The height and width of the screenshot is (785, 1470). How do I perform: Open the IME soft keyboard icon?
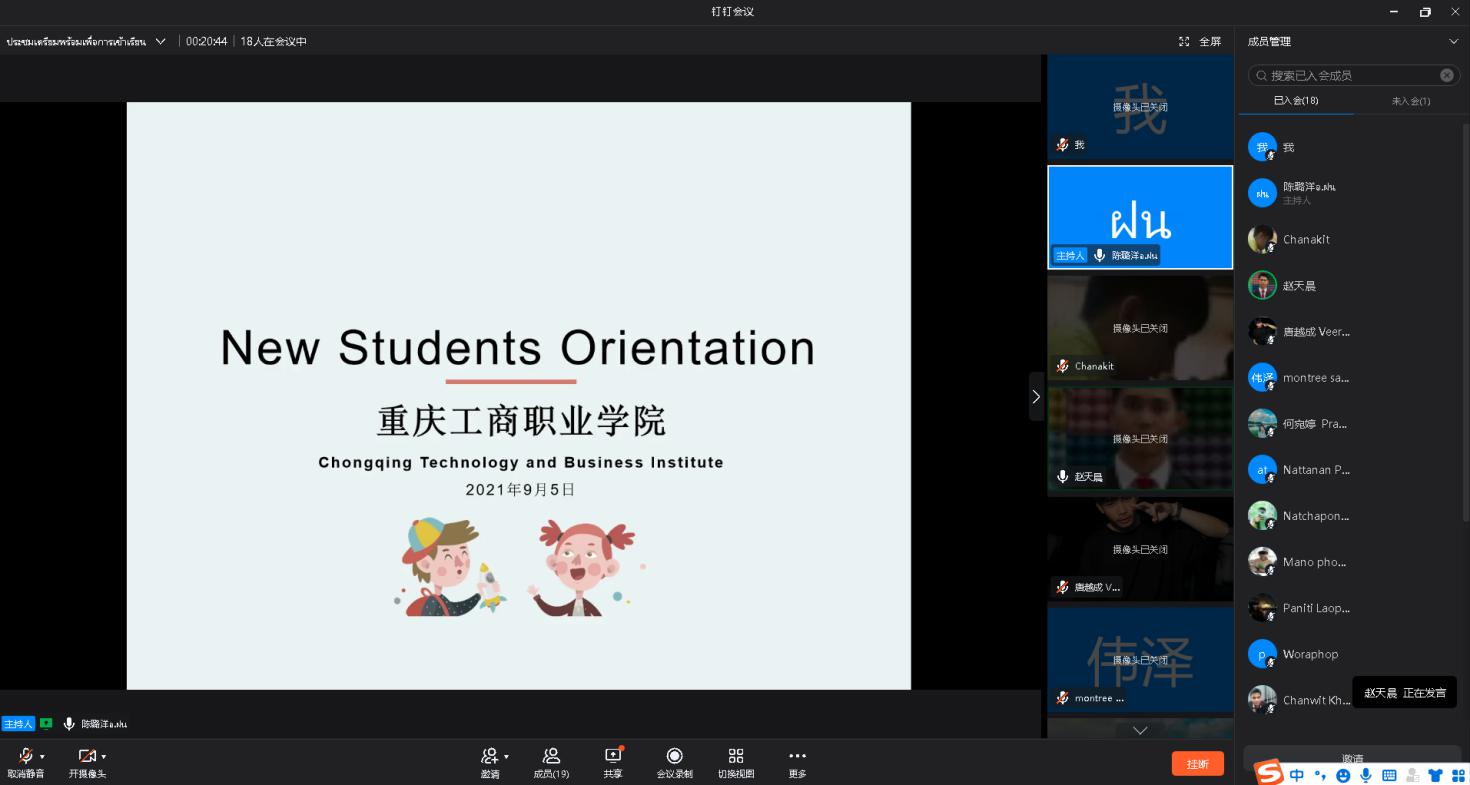tap(1389, 775)
